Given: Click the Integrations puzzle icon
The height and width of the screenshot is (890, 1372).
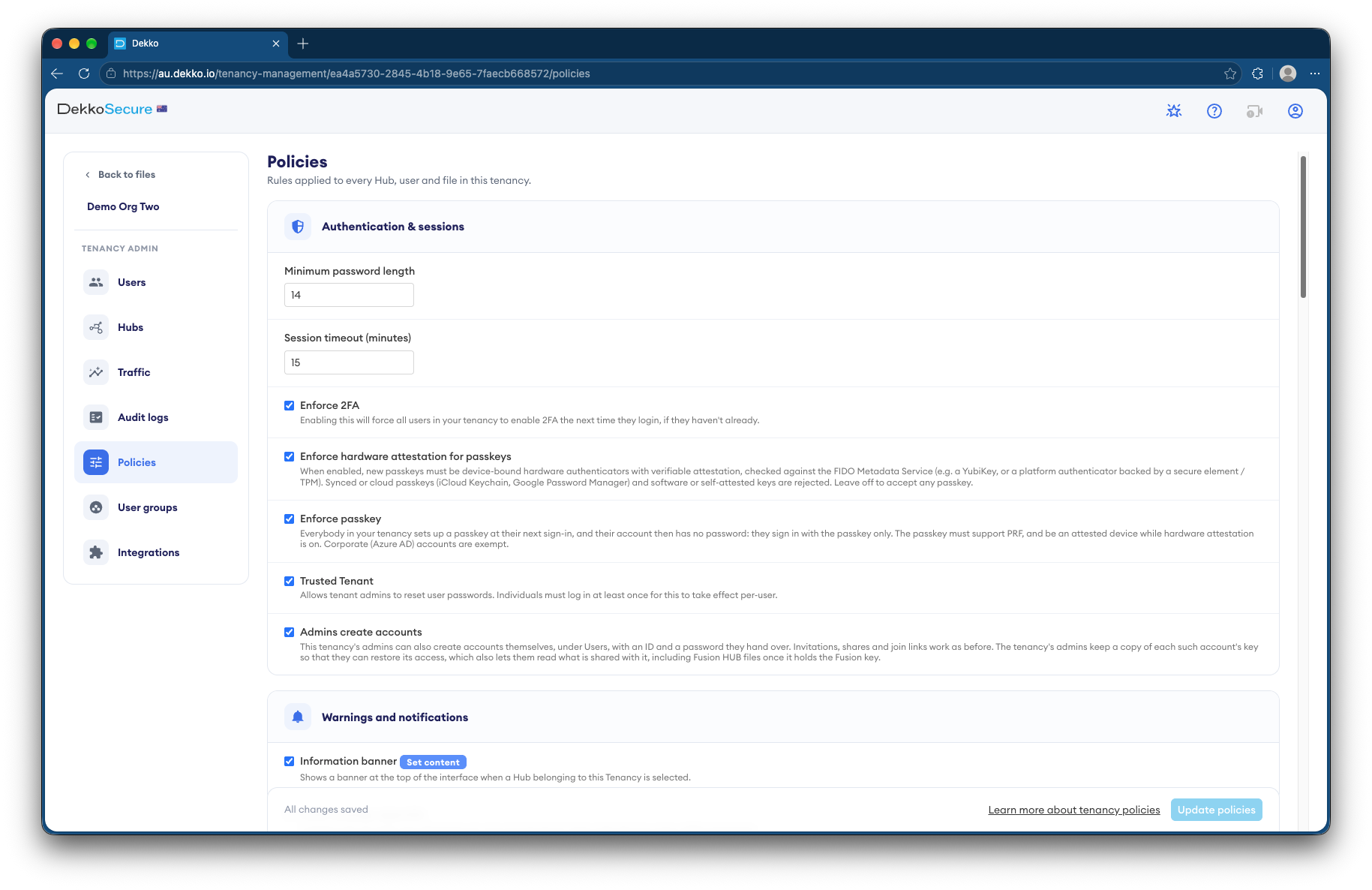Looking at the screenshot, I should pyautogui.click(x=96, y=552).
